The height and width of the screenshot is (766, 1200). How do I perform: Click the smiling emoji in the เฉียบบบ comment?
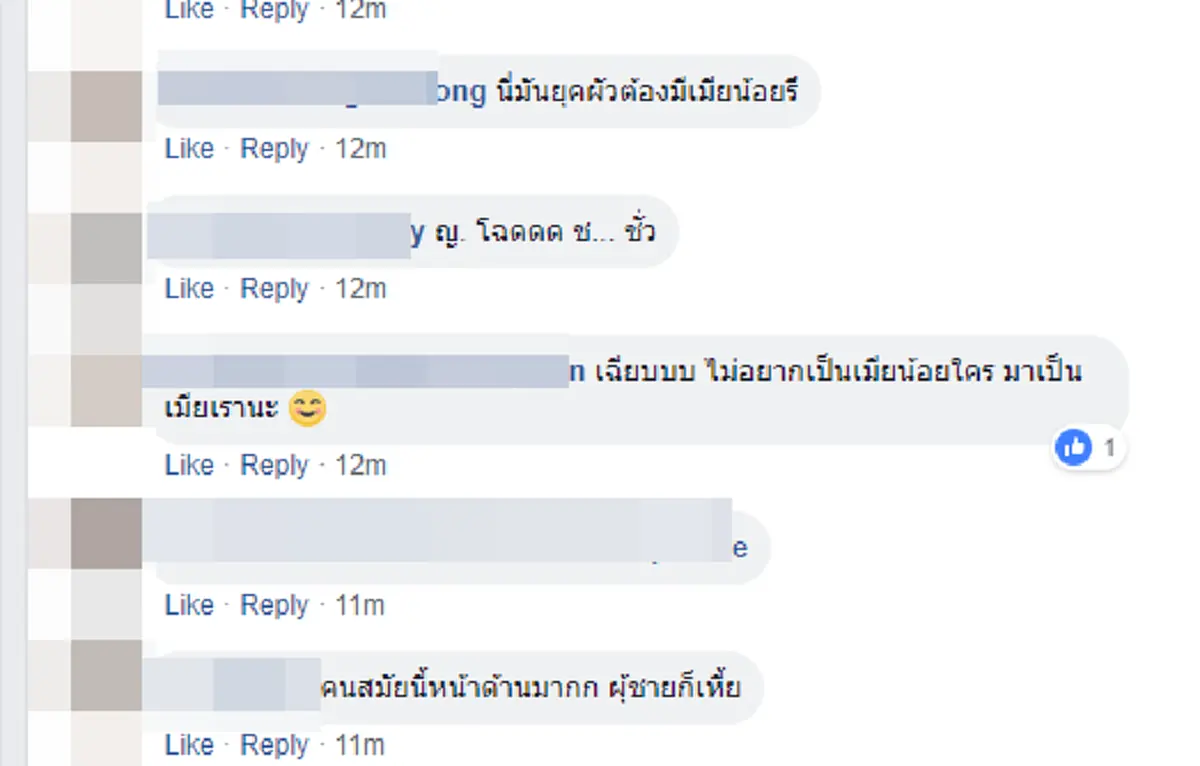pyautogui.click(x=307, y=409)
